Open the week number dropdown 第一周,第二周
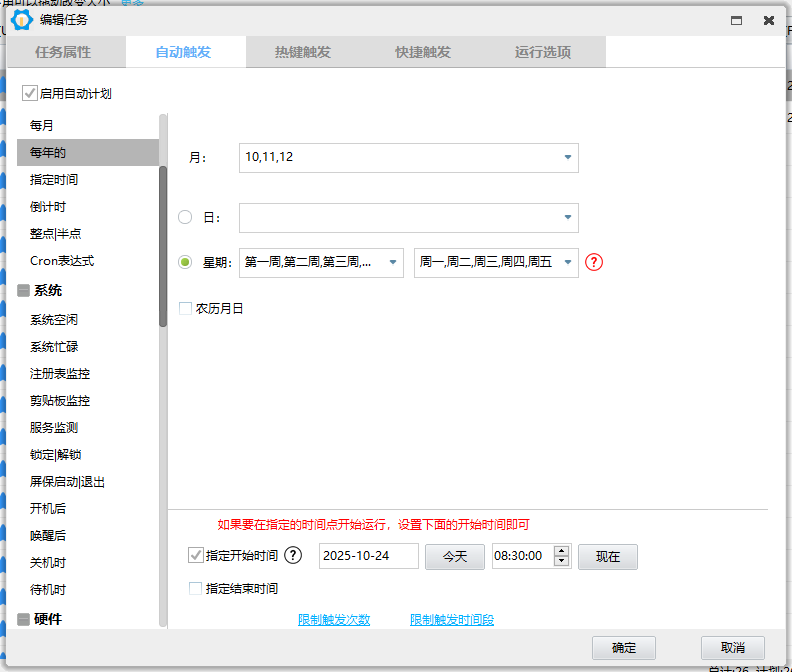 [392, 263]
